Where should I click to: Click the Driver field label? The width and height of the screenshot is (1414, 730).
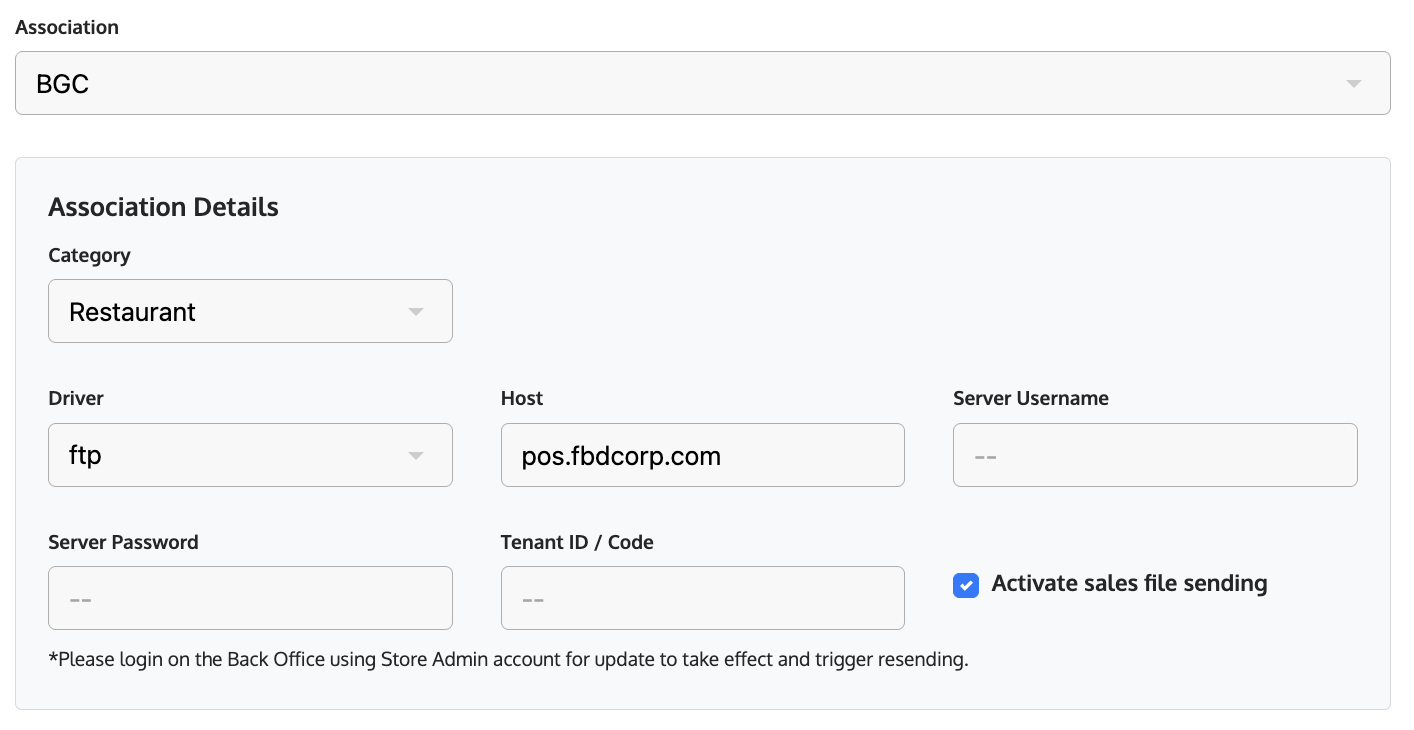tap(76, 398)
